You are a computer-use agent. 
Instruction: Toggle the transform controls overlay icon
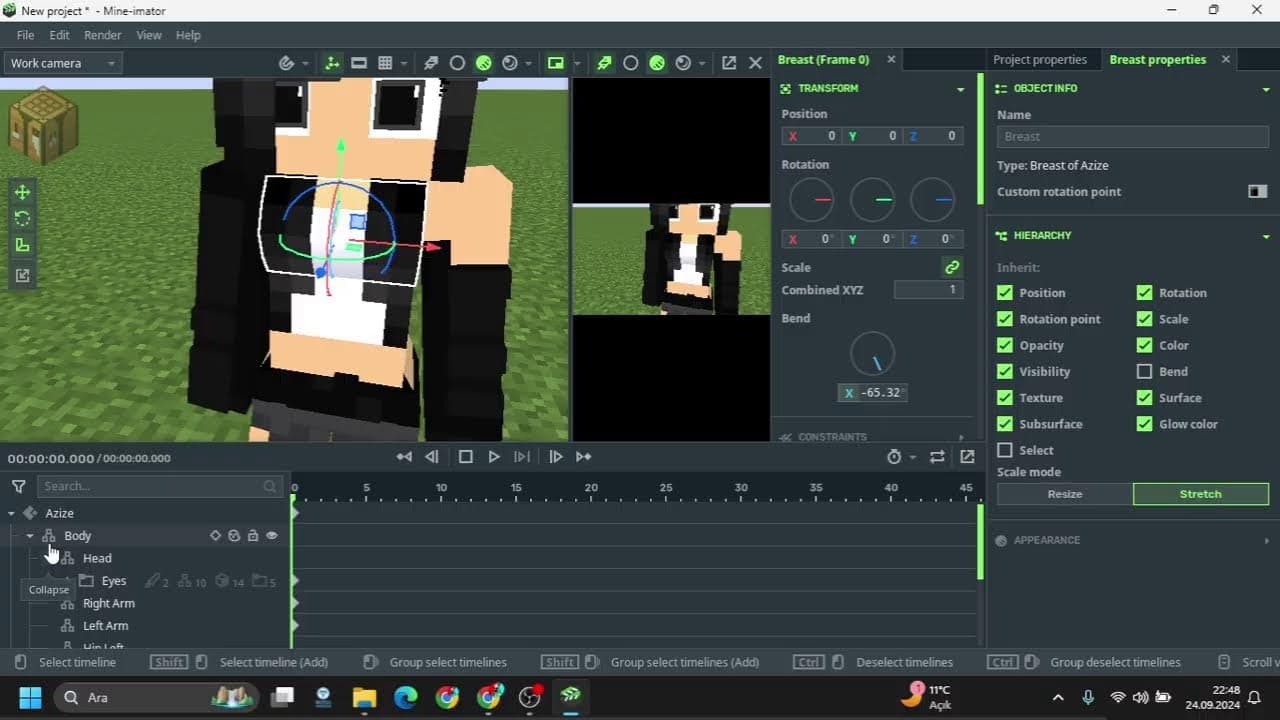pyautogui.click(x=333, y=63)
